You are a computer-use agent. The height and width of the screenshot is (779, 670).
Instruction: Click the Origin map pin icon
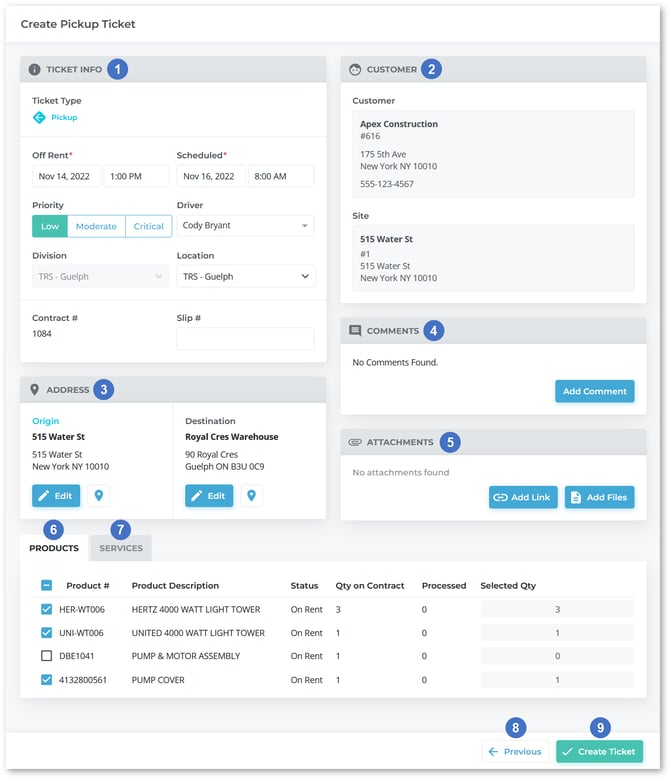pos(99,496)
